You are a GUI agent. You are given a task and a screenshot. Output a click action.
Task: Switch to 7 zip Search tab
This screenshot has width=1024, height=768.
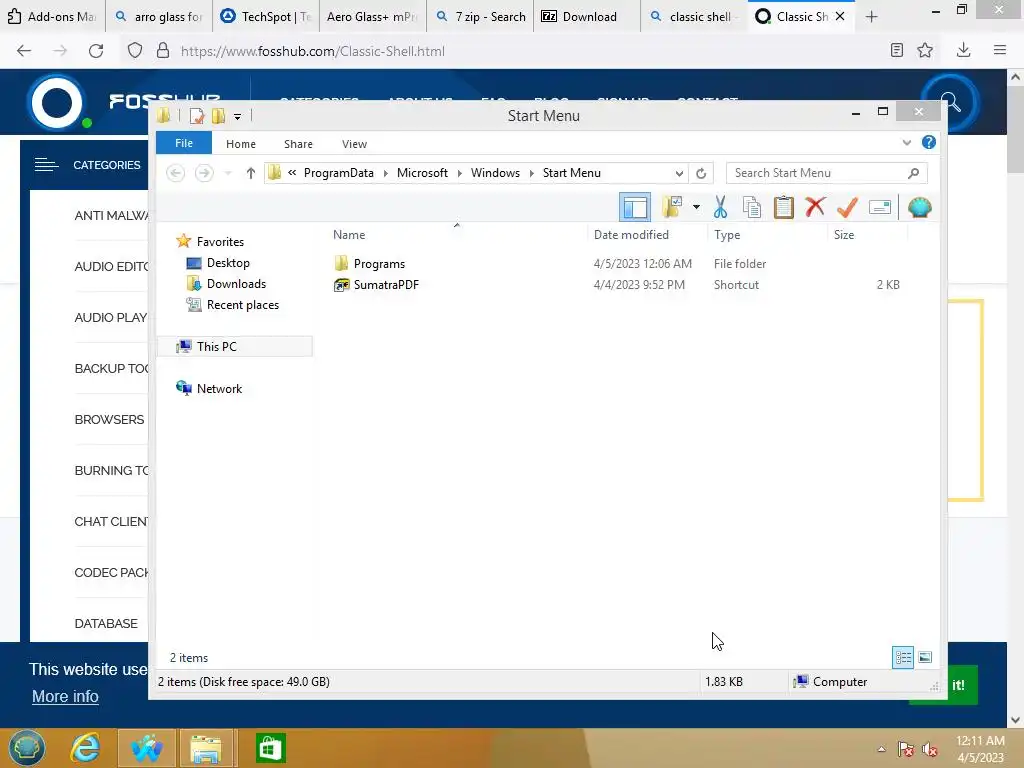tap(481, 17)
